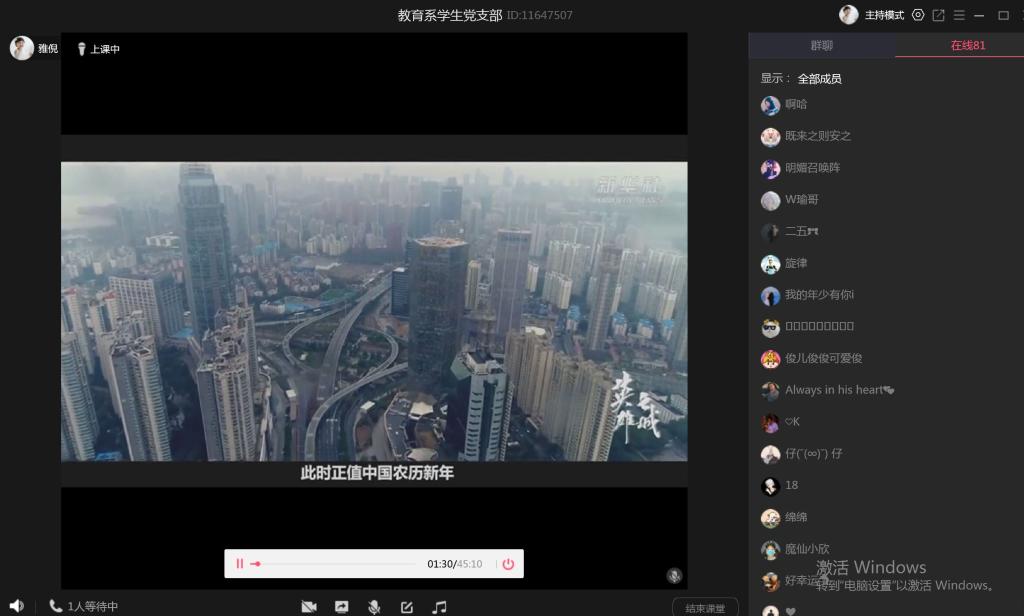The height and width of the screenshot is (616, 1024).
Task: Click the 结束课堂 button
Action: click(705, 608)
